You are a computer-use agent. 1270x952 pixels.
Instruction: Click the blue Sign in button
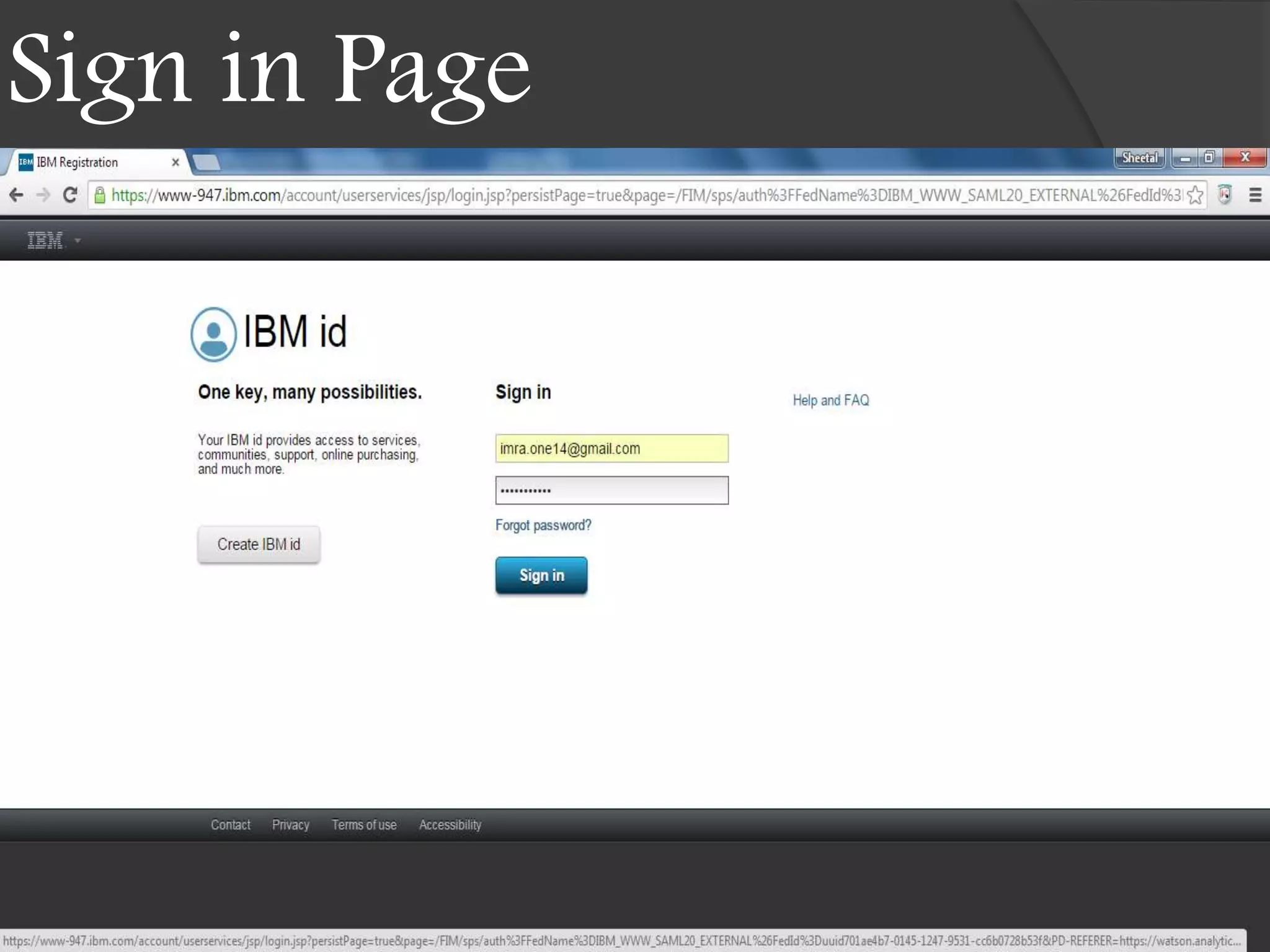[541, 575]
